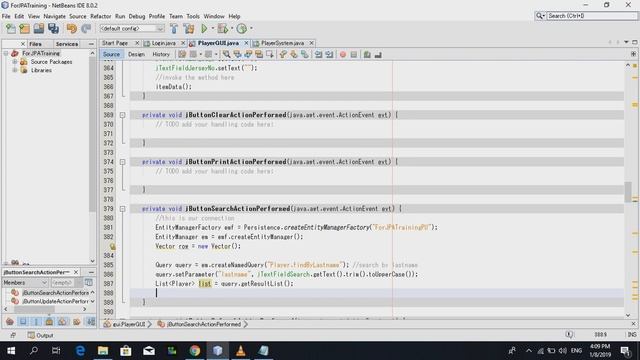Viewport: 640px width, 360px height.
Task: Toggle Fully Qualified Names filter in Navigator
Action: pos(76,322)
